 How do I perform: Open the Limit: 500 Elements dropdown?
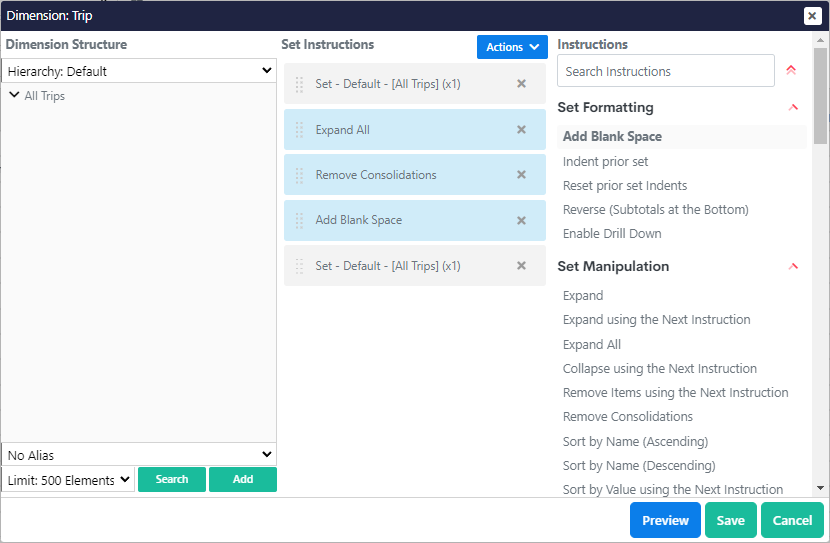click(x=68, y=480)
